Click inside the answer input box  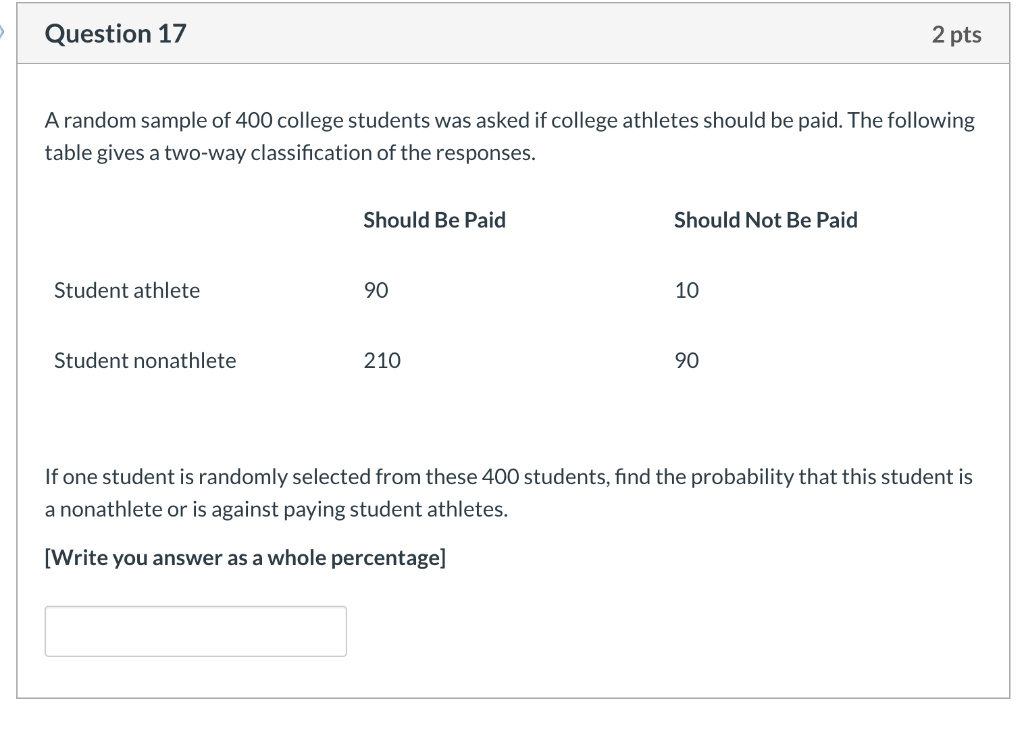pos(195,631)
